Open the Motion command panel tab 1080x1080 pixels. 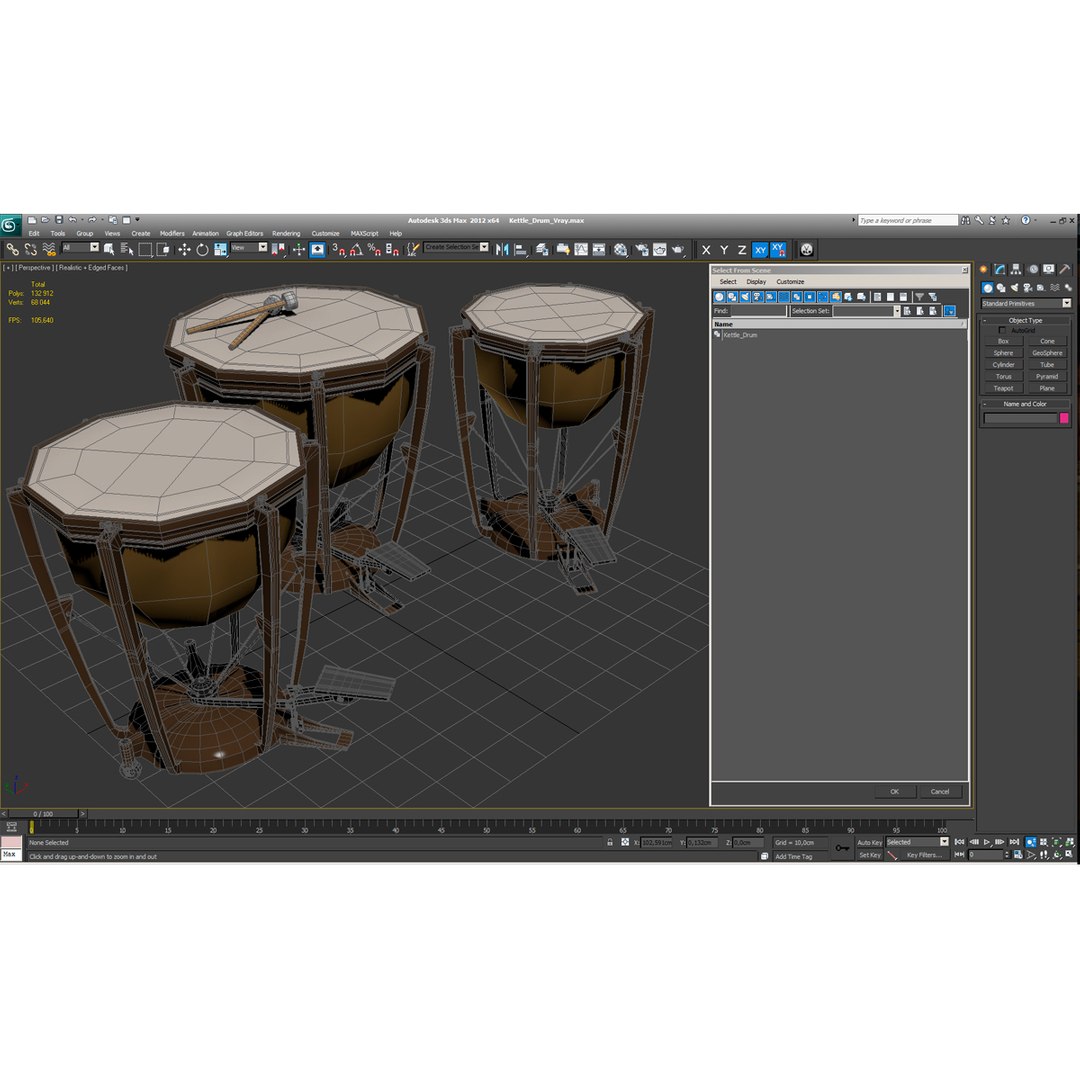click(1032, 269)
